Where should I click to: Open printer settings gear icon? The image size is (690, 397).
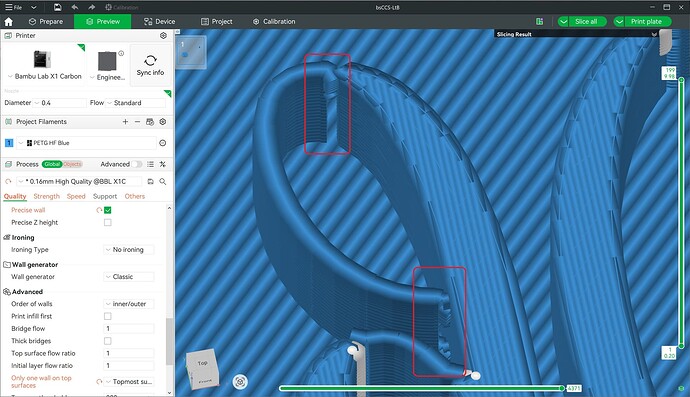[x=163, y=36]
